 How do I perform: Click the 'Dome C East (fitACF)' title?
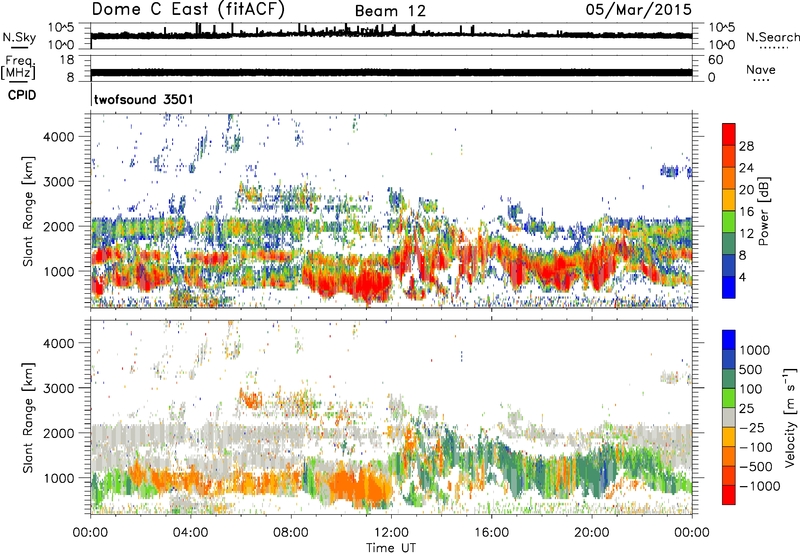[x=188, y=10]
